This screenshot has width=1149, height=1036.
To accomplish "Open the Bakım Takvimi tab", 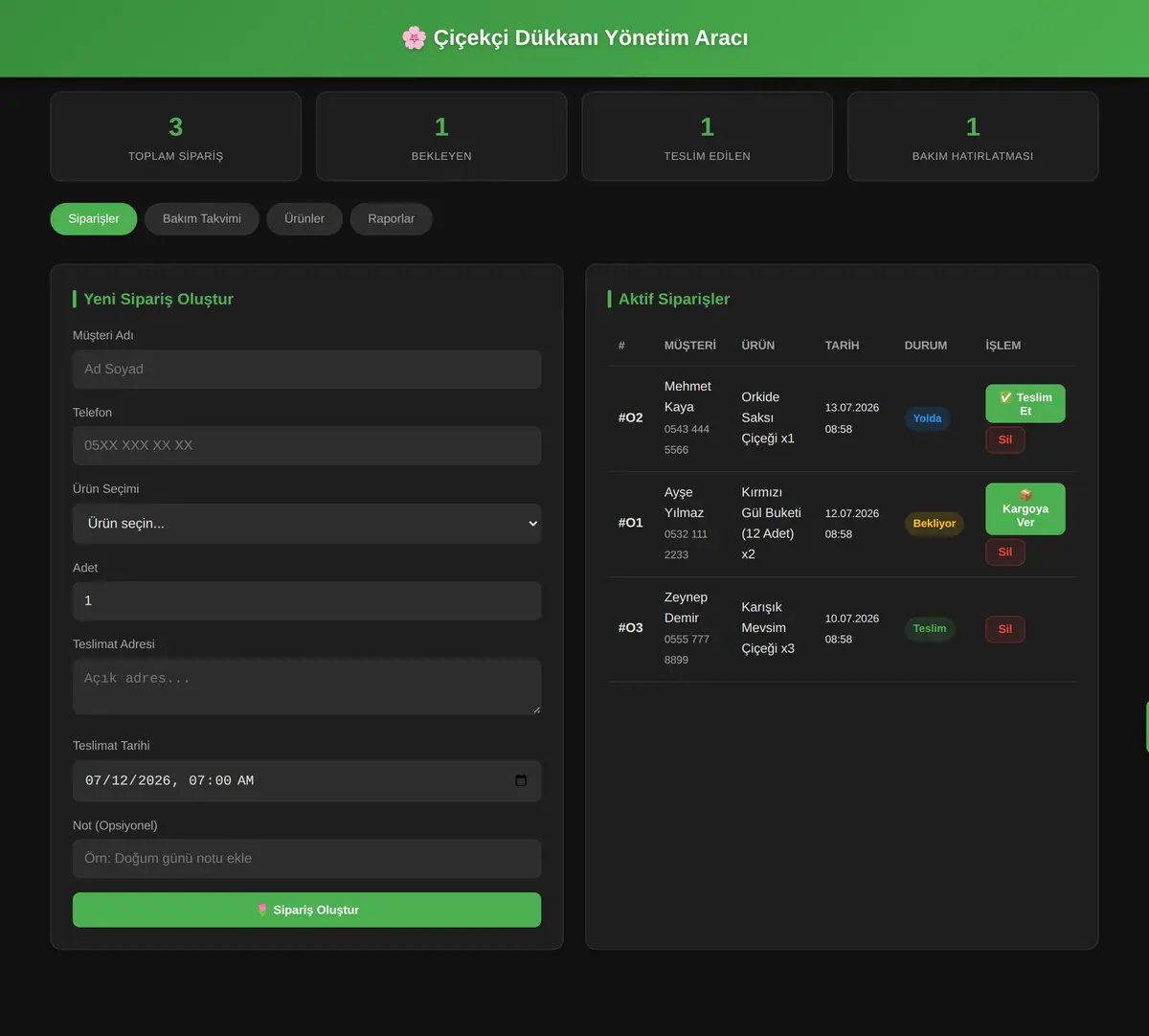I will (x=202, y=218).
